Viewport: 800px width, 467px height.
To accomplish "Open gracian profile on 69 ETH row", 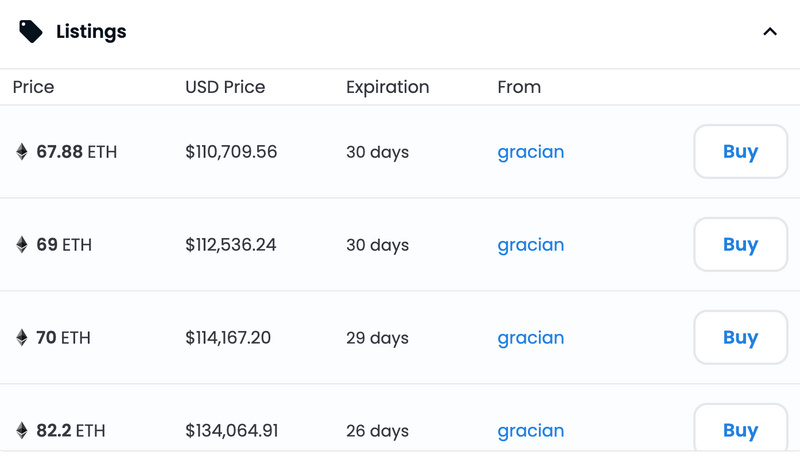I will 531,245.
